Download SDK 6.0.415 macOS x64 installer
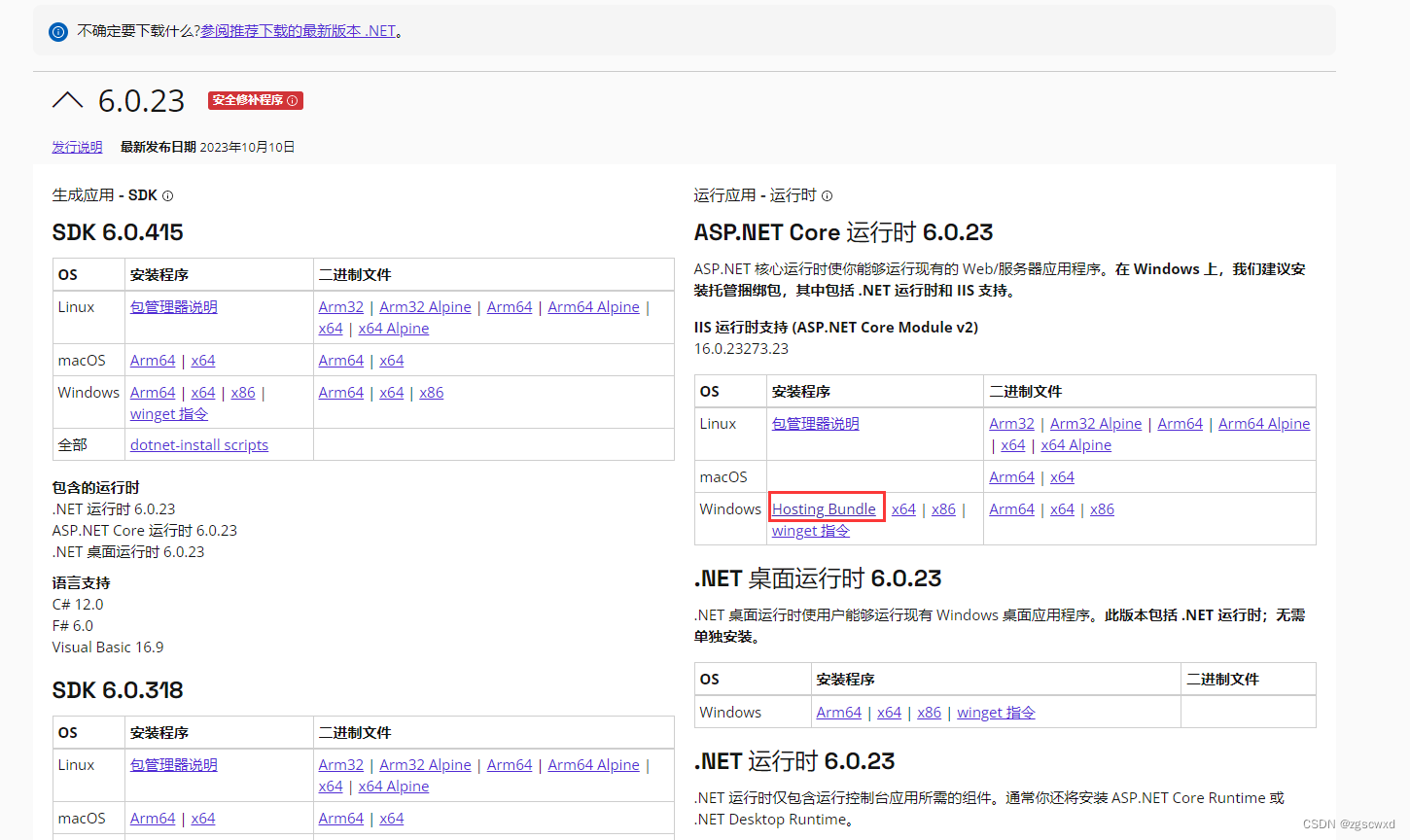 click(203, 360)
